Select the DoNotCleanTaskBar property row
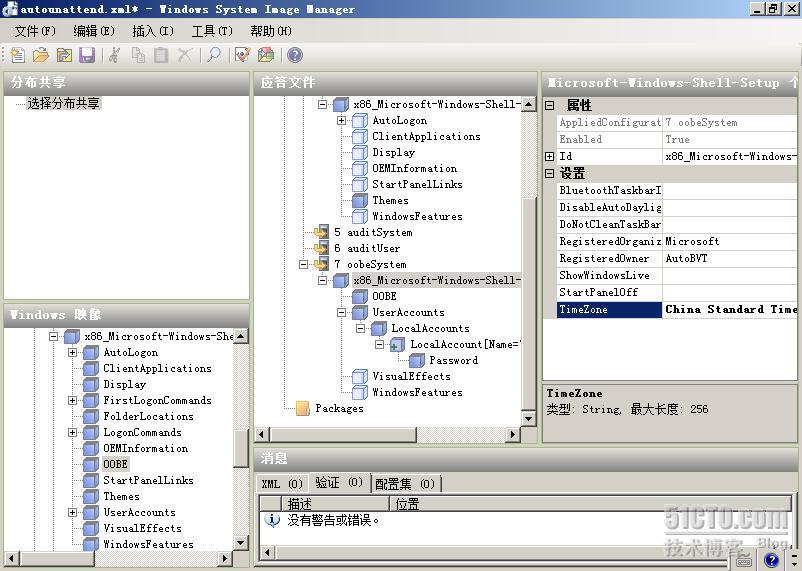Image resolution: width=802 pixels, height=571 pixels. (x=676, y=225)
